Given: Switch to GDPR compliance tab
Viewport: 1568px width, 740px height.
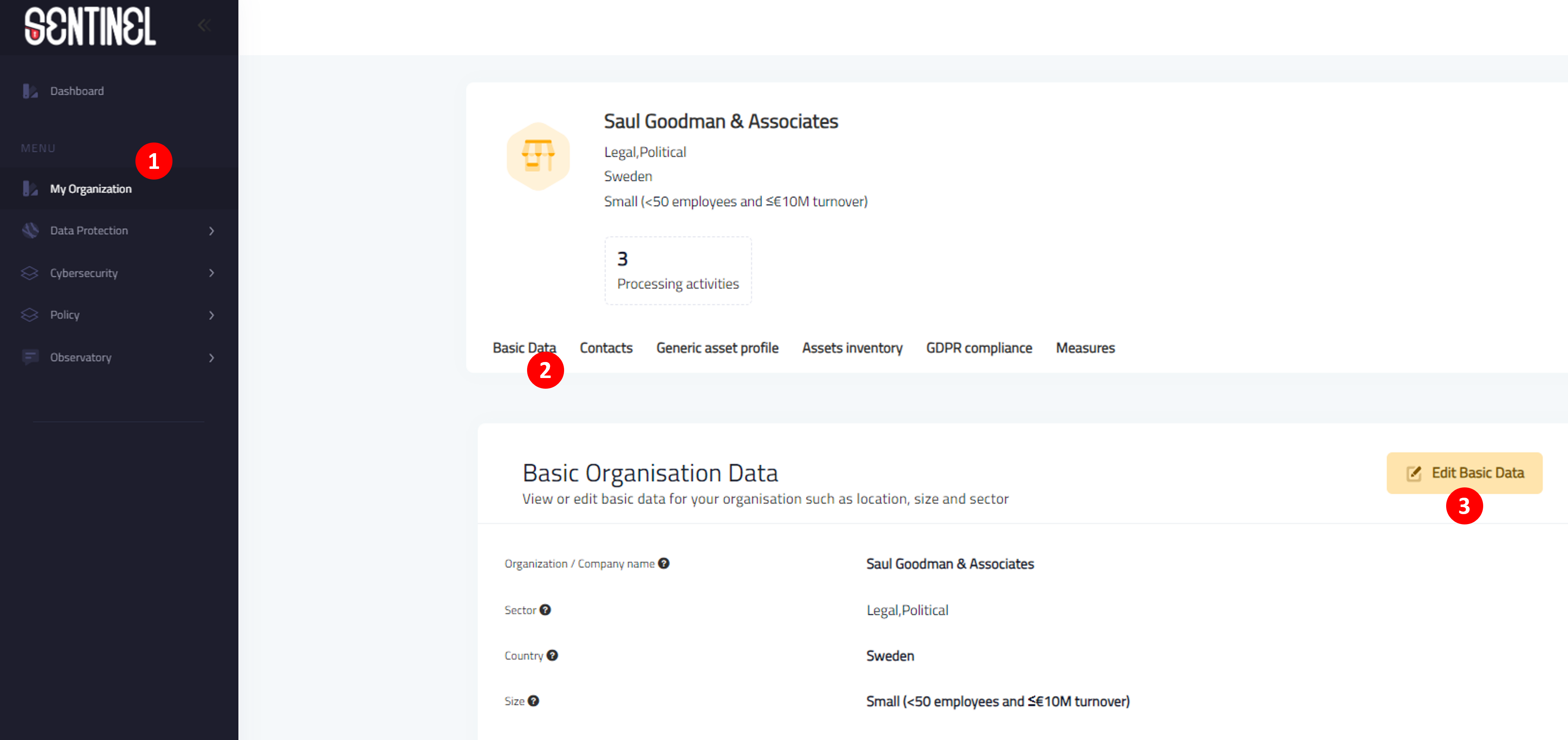Looking at the screenshot, I should 979,348.
